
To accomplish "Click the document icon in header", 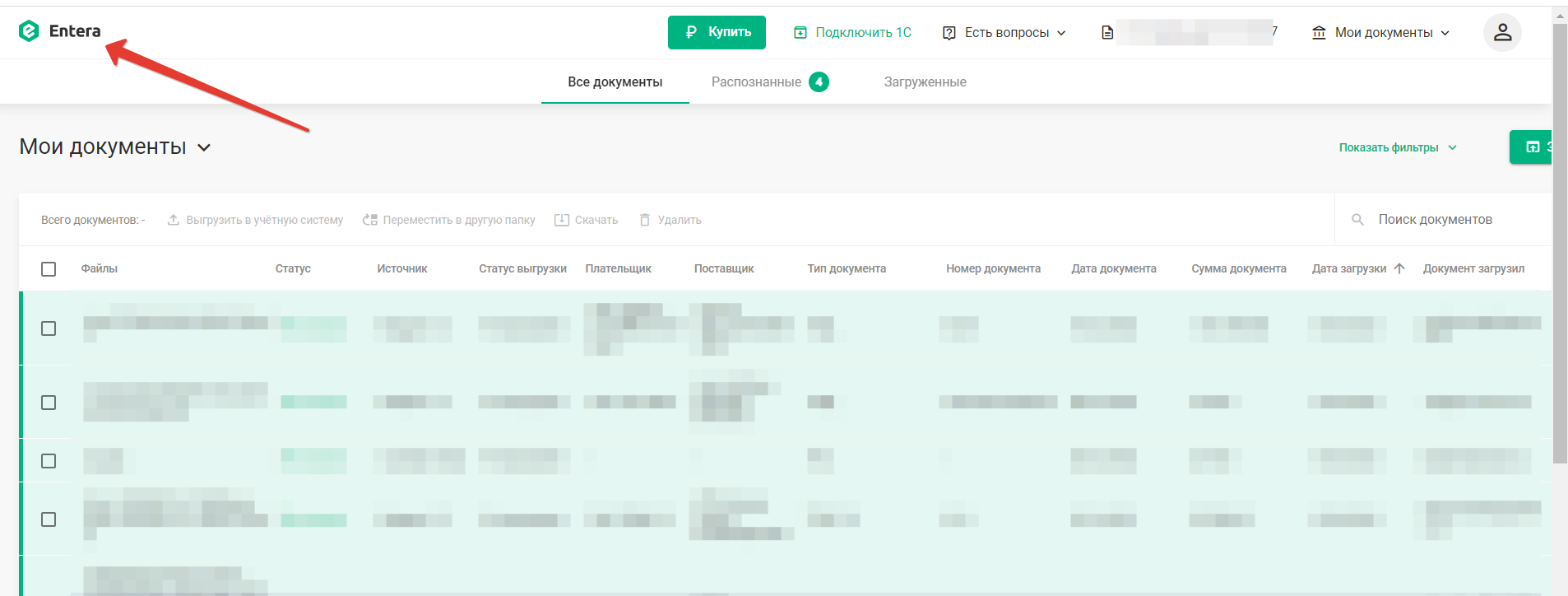I will click(1107, 33).
